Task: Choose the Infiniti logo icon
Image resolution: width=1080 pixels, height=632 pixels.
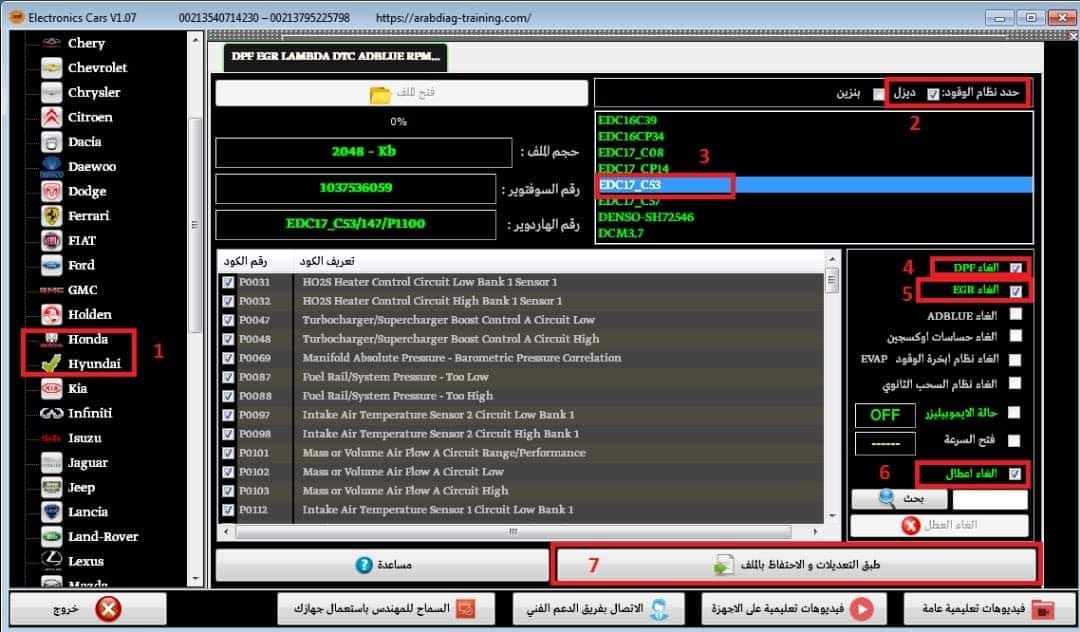Action: 52,413
